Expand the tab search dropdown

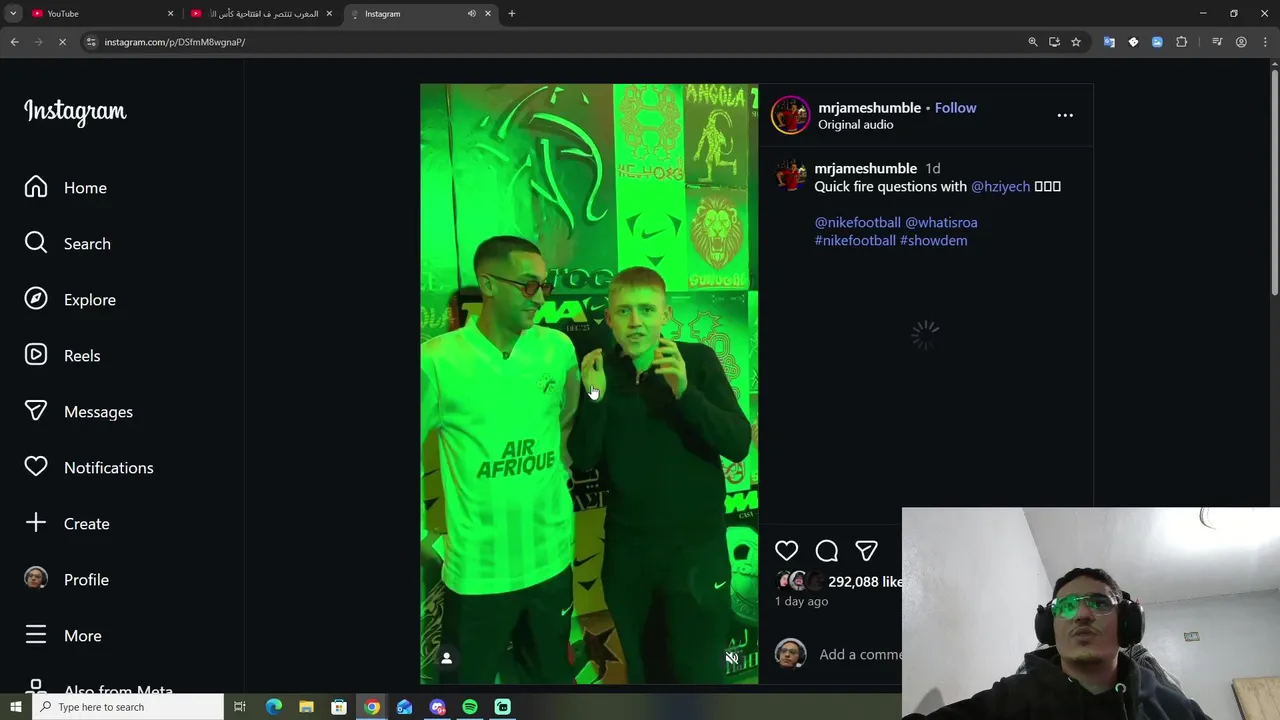(x=13, y=14)
